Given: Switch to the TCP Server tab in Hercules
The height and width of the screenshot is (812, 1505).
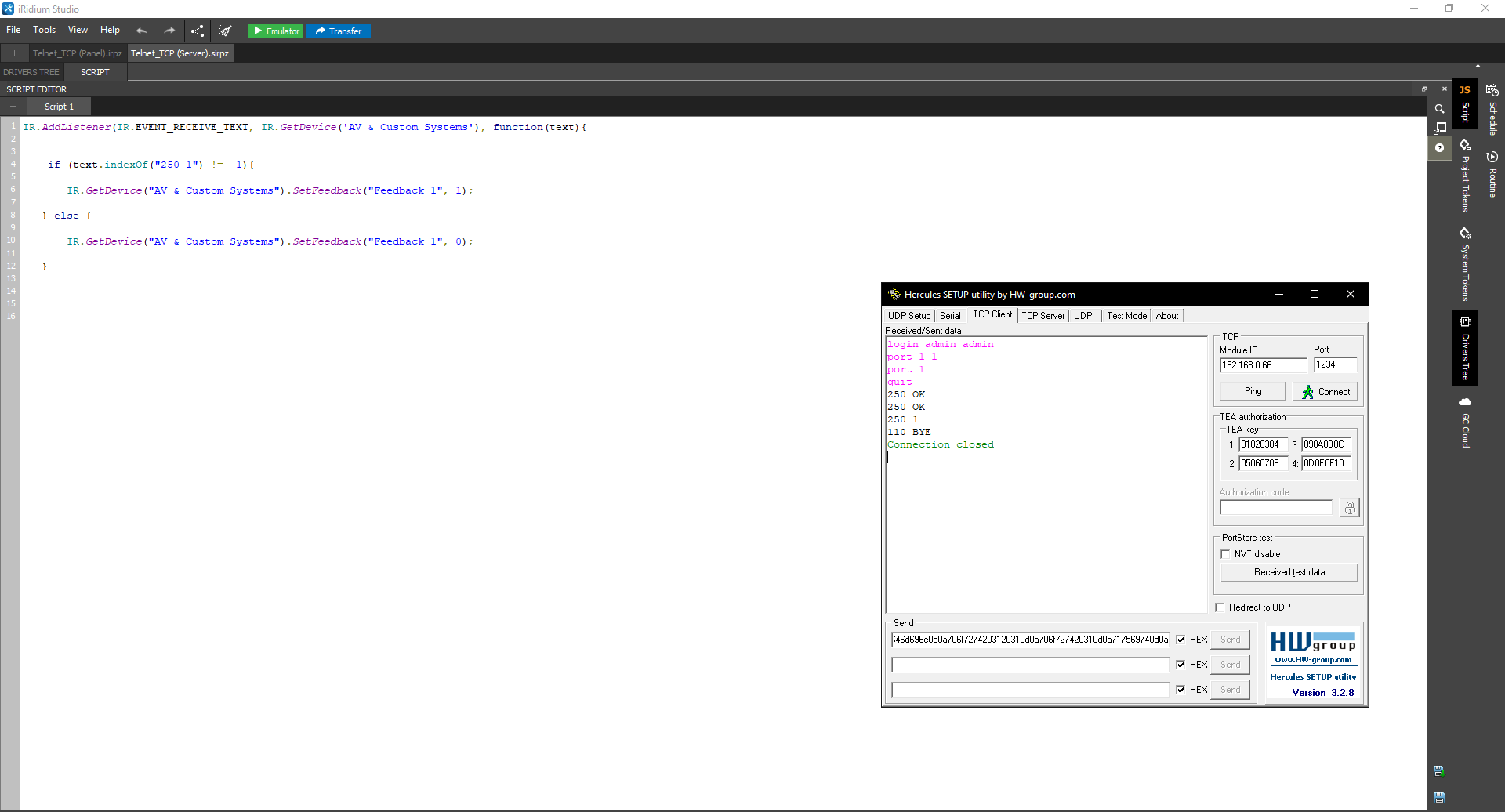Looking at the screenshot, I should pos(1043,316).
